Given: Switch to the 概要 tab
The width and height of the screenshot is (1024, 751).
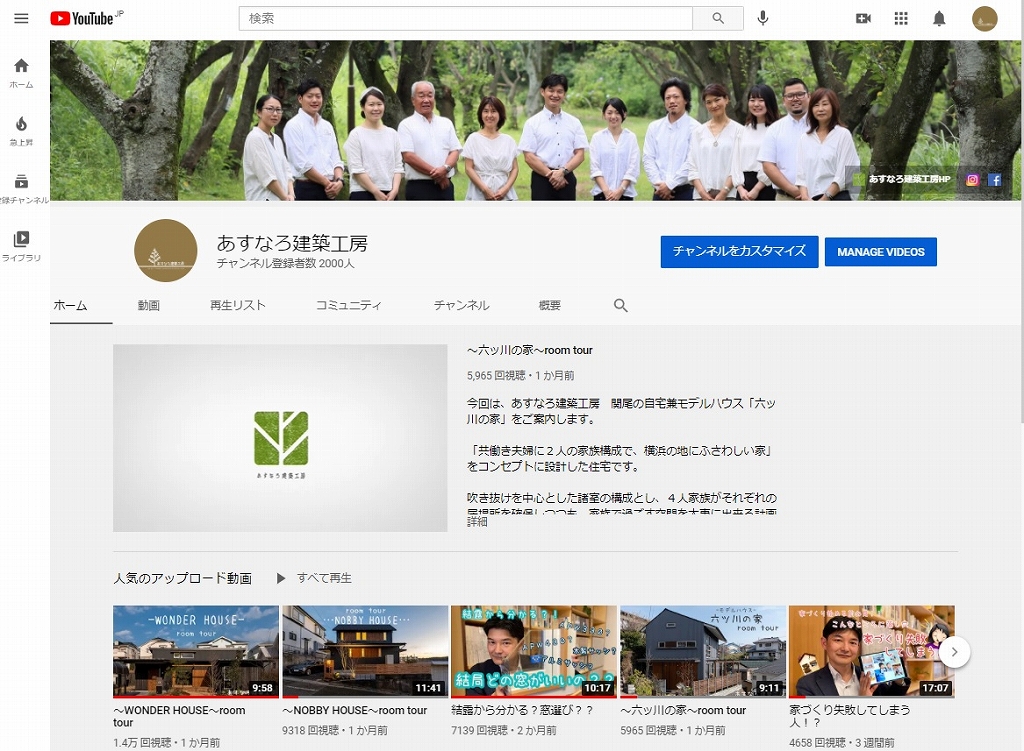Looking at the screenshot, I should click(x=550, y=306).
